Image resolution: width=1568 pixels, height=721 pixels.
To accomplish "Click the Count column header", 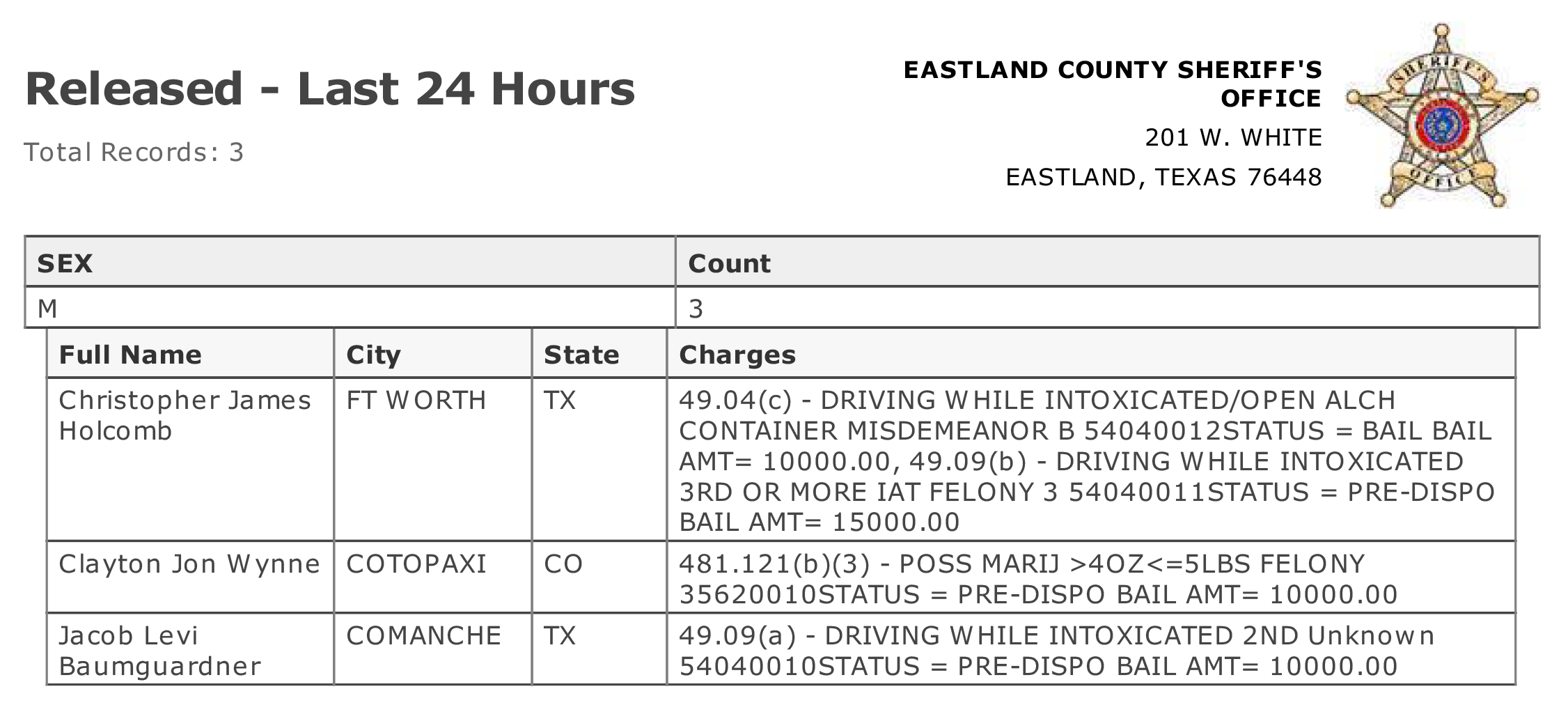I will pos(1107,262).
